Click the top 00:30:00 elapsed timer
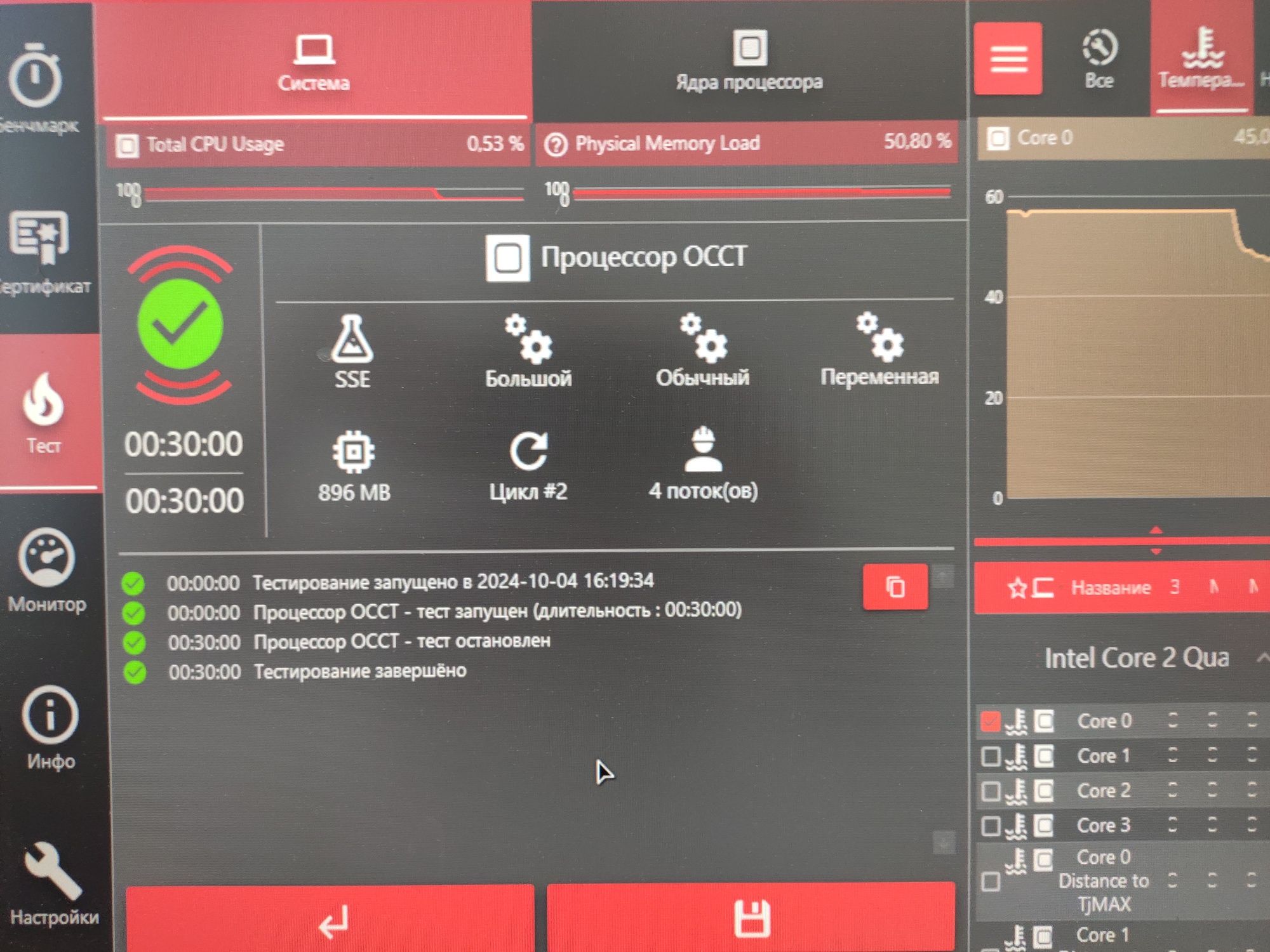The image size is (1270, 952). (184, 444)
